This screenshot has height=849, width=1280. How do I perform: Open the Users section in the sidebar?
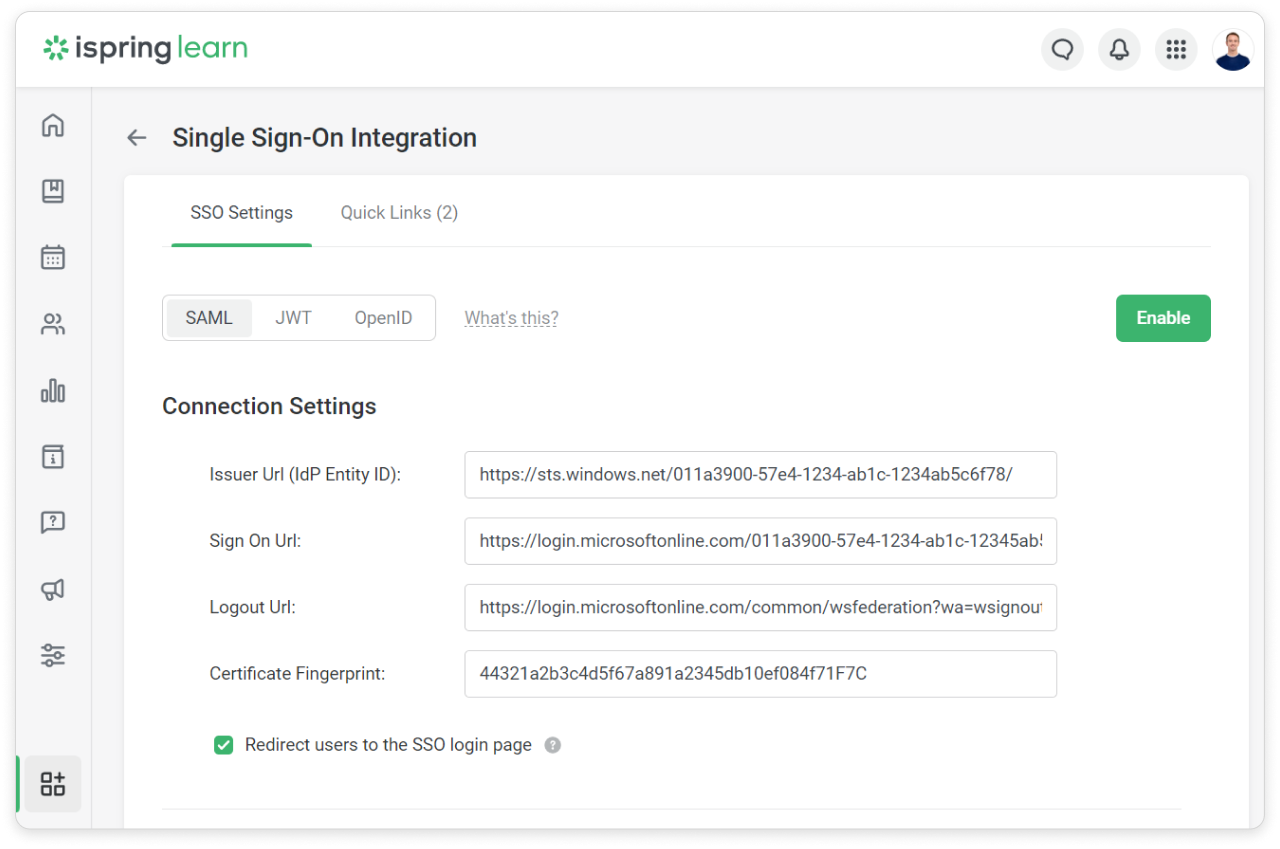click(x=52, y=323)
